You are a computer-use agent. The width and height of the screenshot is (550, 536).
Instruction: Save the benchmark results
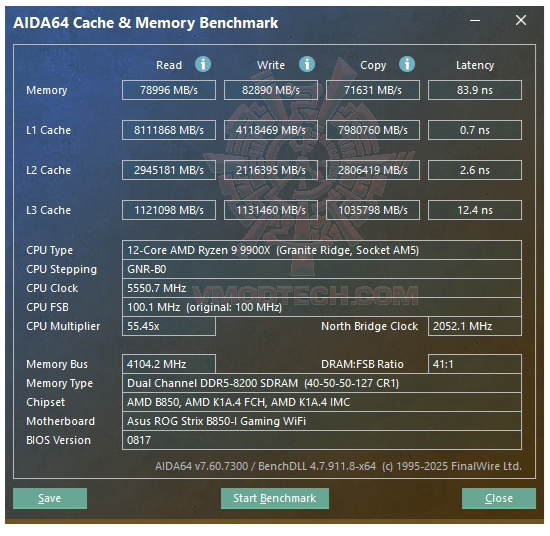(50, 498)
